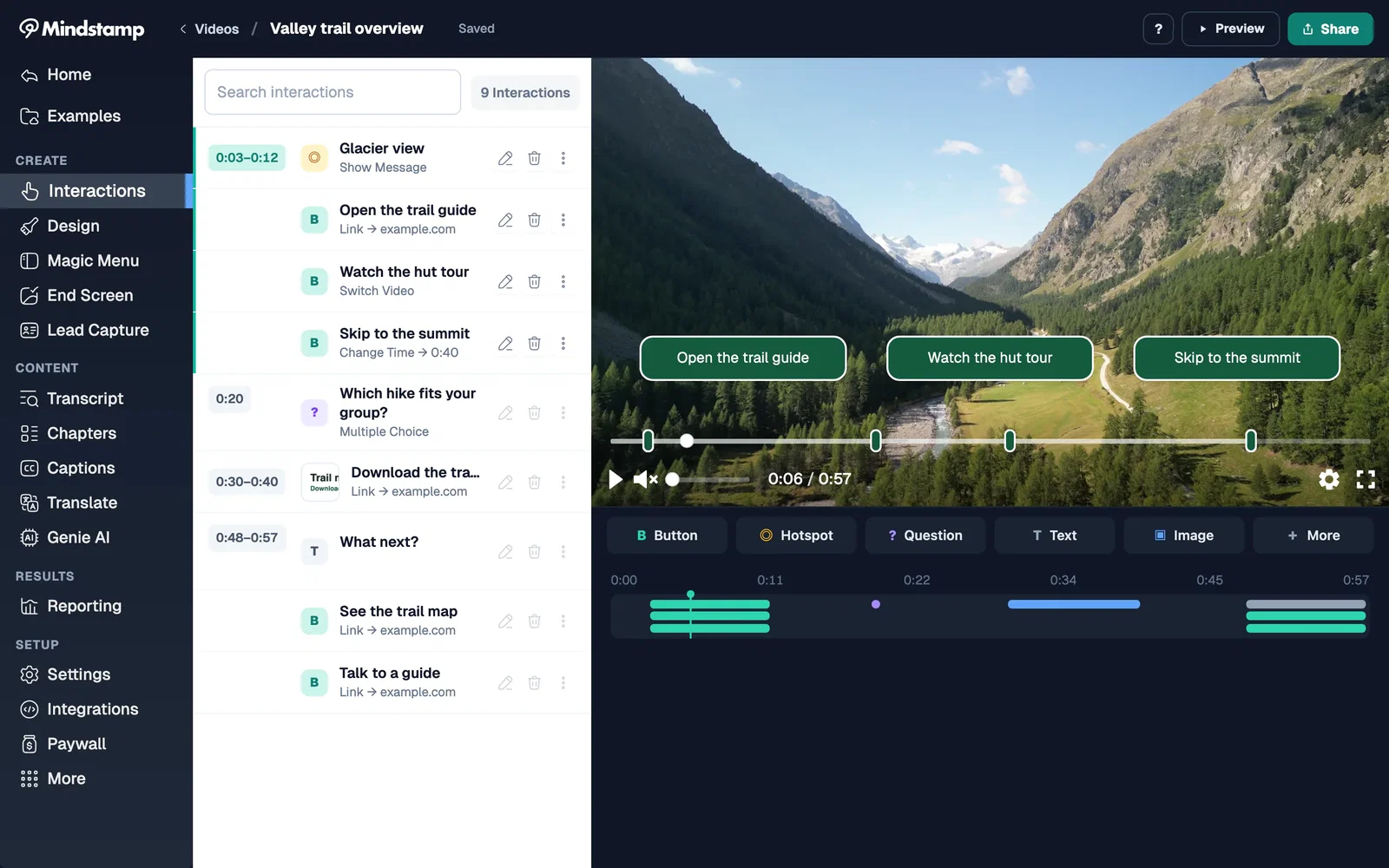Edit the What next? text interaction
This screenshot has width=1389, height=868.
tap(505, 551)
